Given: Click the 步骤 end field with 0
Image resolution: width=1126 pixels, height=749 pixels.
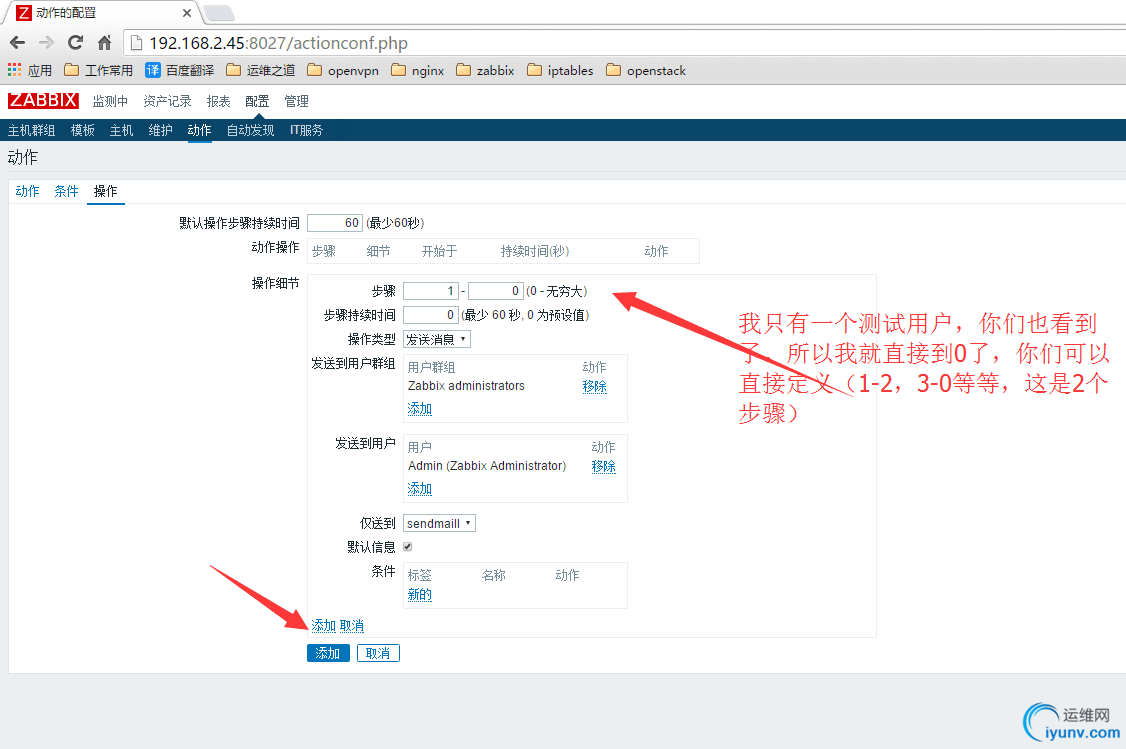Looking at the screenshot, I should pos(495,291).
